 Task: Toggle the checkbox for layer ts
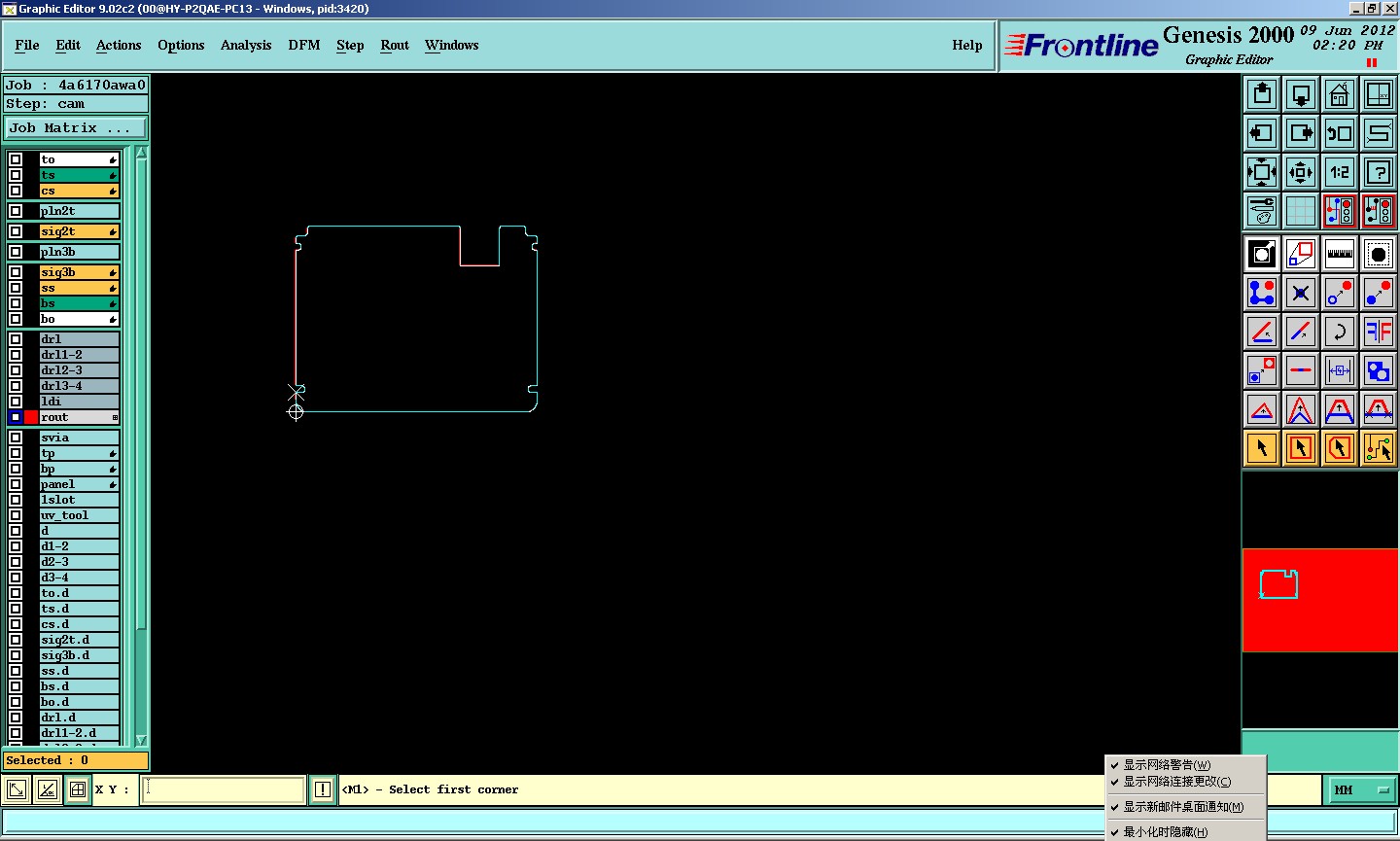tap(16, 175)
